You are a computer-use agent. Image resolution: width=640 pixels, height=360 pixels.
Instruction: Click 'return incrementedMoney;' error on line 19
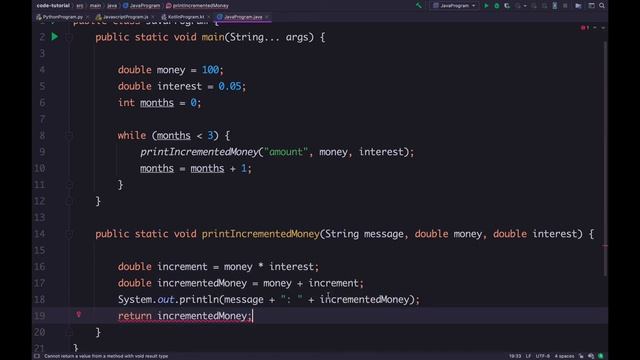click(185, 316)
